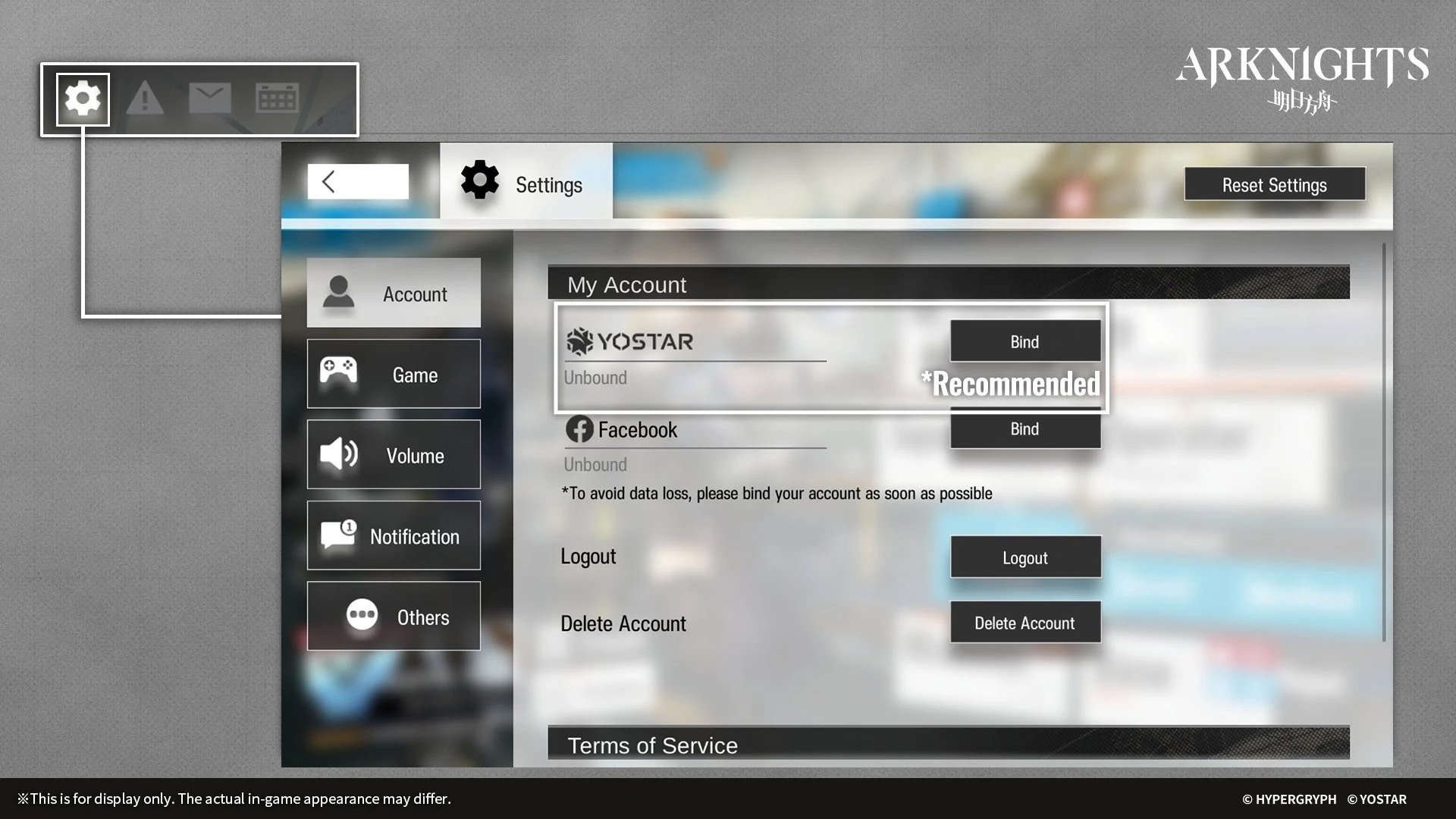Open the Game settings tab

394,374
